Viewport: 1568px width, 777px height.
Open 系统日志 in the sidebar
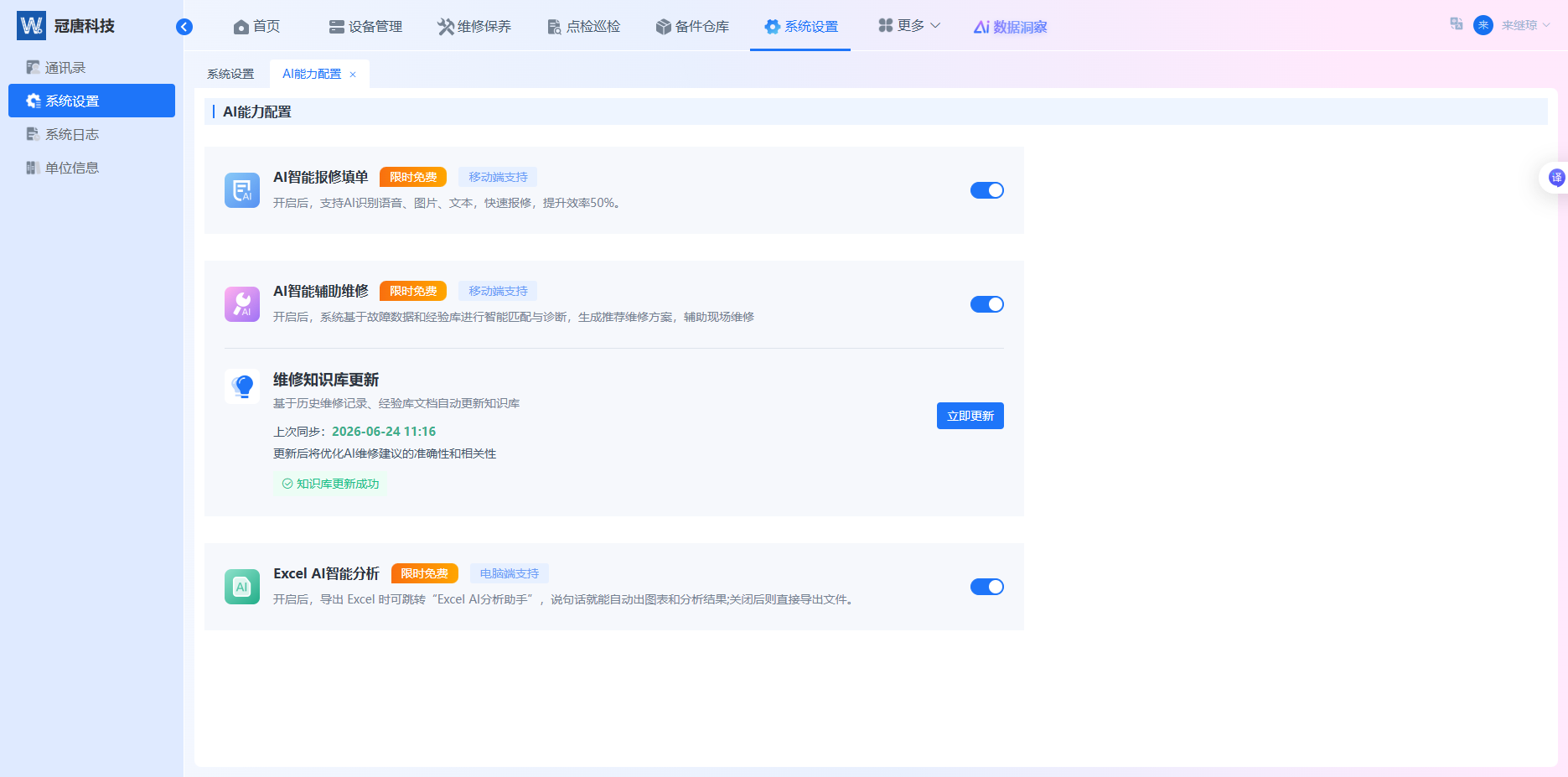click(x=91, y=134)
